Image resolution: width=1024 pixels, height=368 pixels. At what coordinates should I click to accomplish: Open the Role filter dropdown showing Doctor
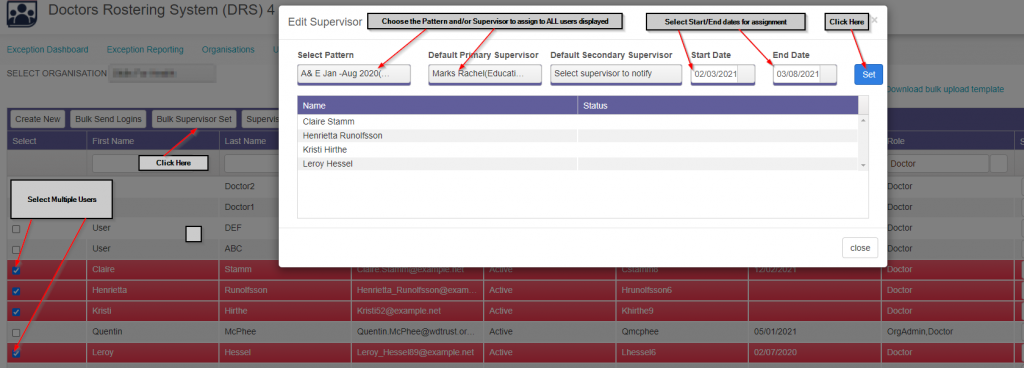(999, 164)
